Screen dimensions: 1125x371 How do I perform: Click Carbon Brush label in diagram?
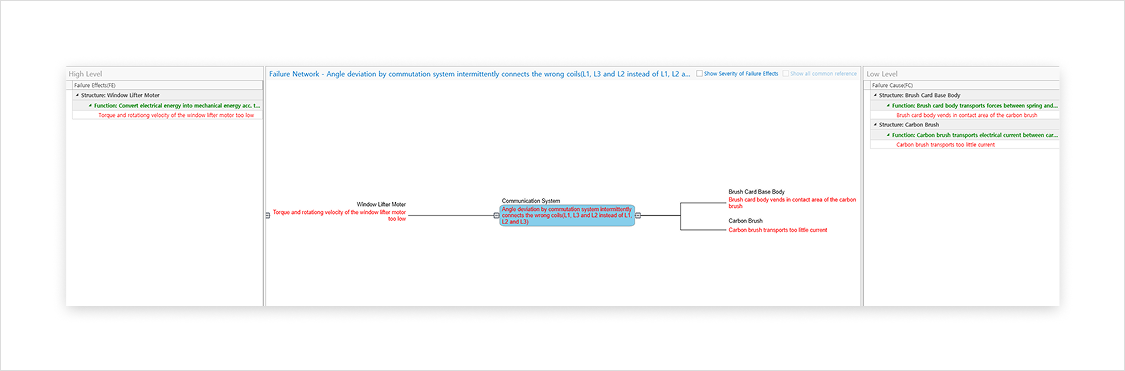pyautogui.click(x=745, y=220)
